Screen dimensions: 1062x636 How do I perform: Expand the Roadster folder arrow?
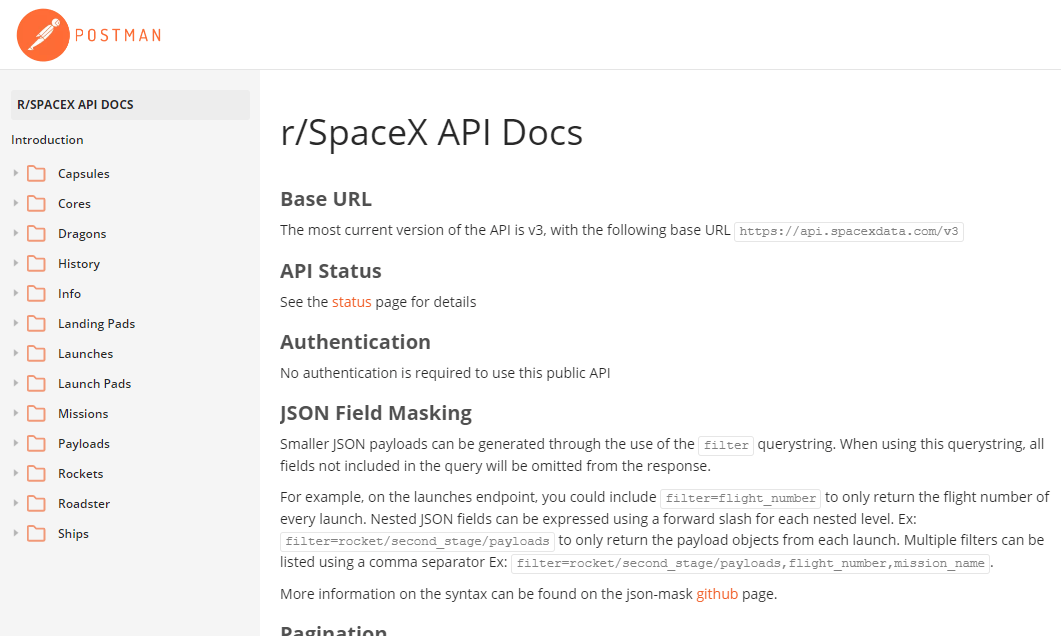point(16,504)
